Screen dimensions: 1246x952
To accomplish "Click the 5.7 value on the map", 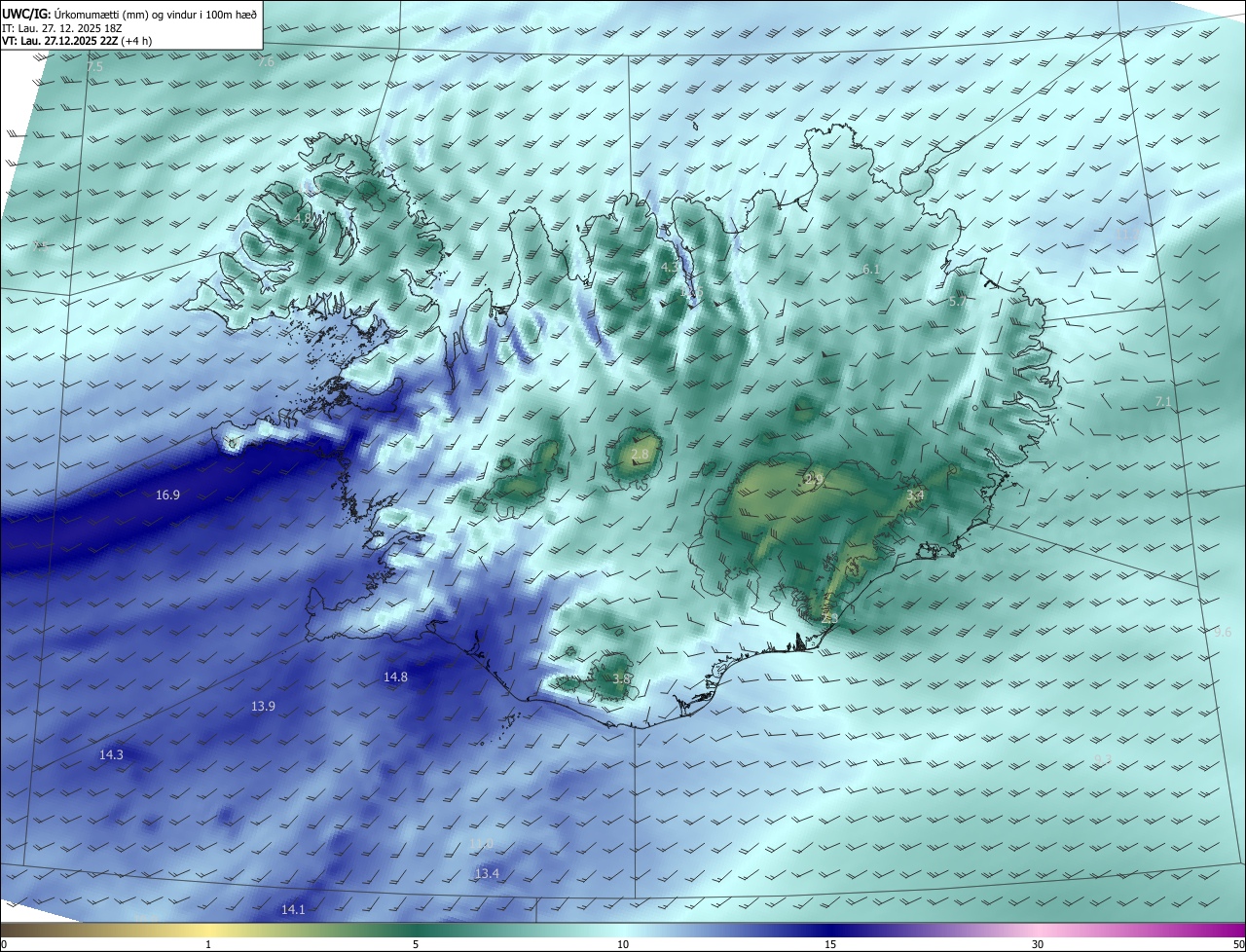I will click(958, 302).
